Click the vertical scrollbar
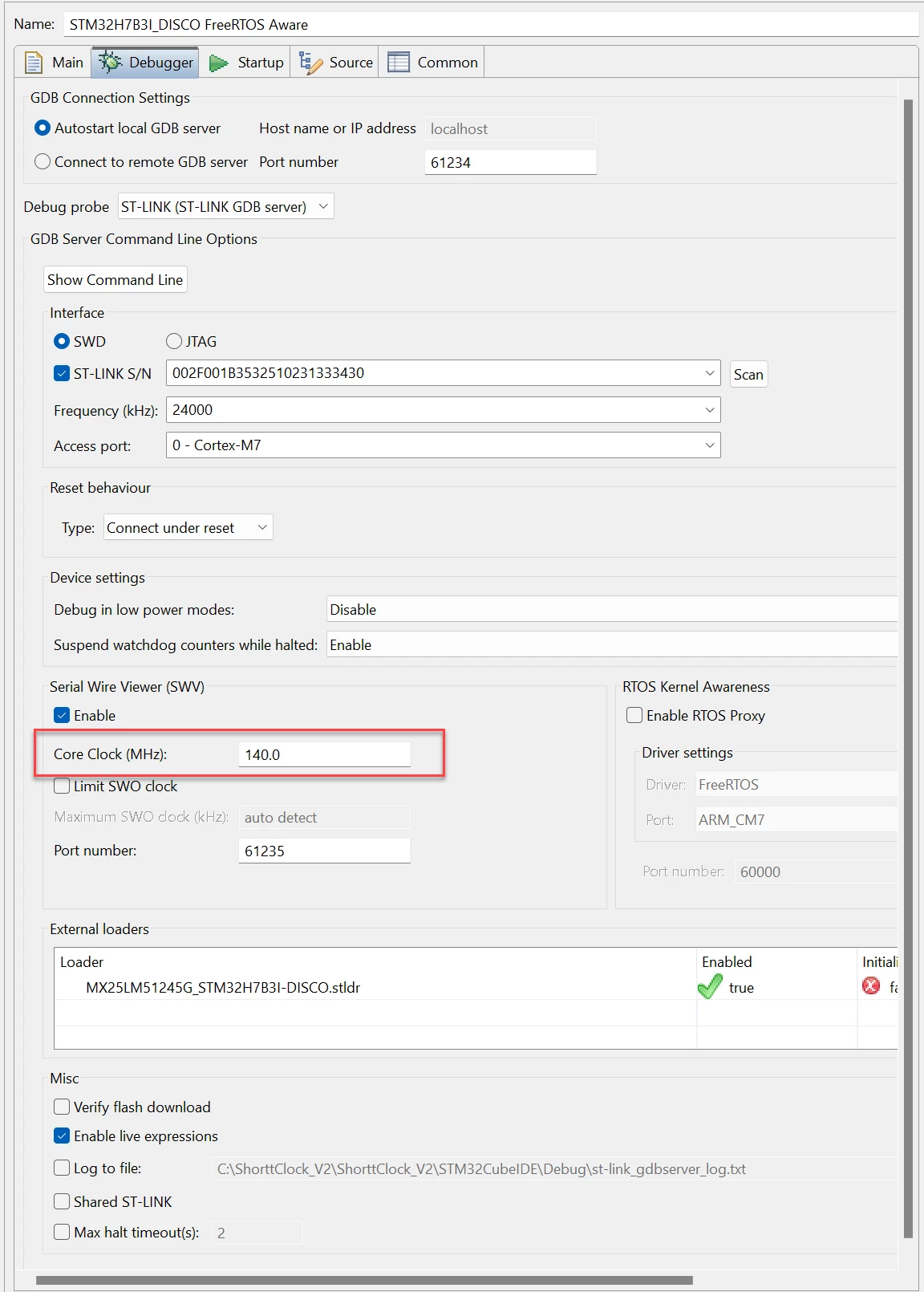This screenshot has height=1292, width=924. 908,669
